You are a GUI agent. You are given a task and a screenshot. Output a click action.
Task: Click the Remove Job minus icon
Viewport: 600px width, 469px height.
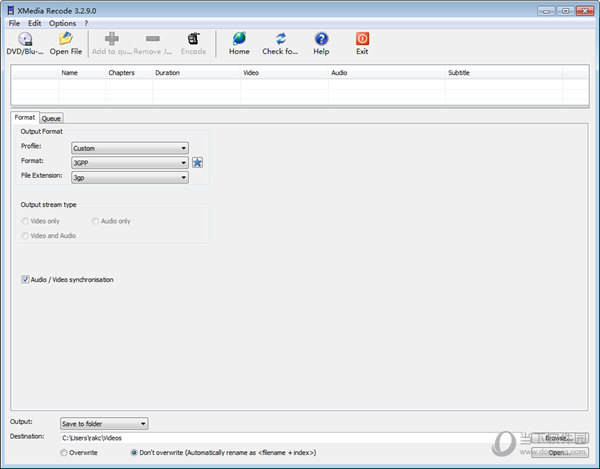(153, 38)
